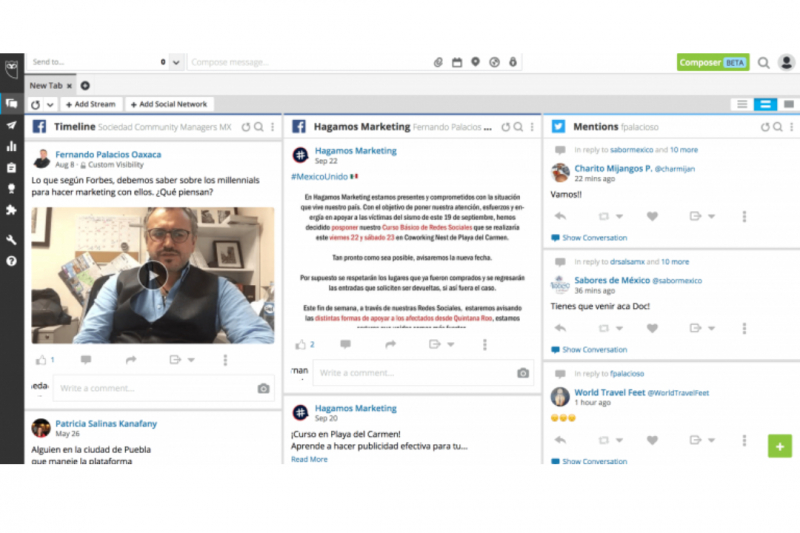The image size is (800, 533).
Task: Refresh the Mentions stream
Action: pyautogui.click(x=765, y=127)
